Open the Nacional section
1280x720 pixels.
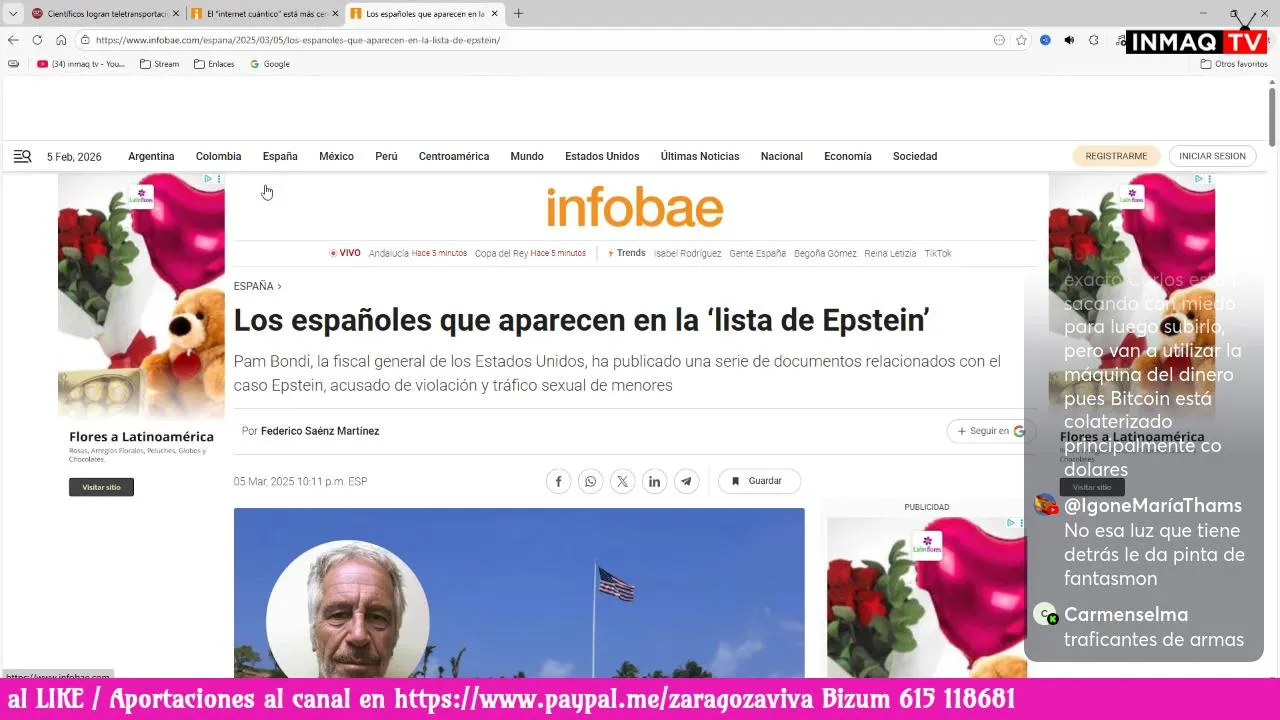782,156
